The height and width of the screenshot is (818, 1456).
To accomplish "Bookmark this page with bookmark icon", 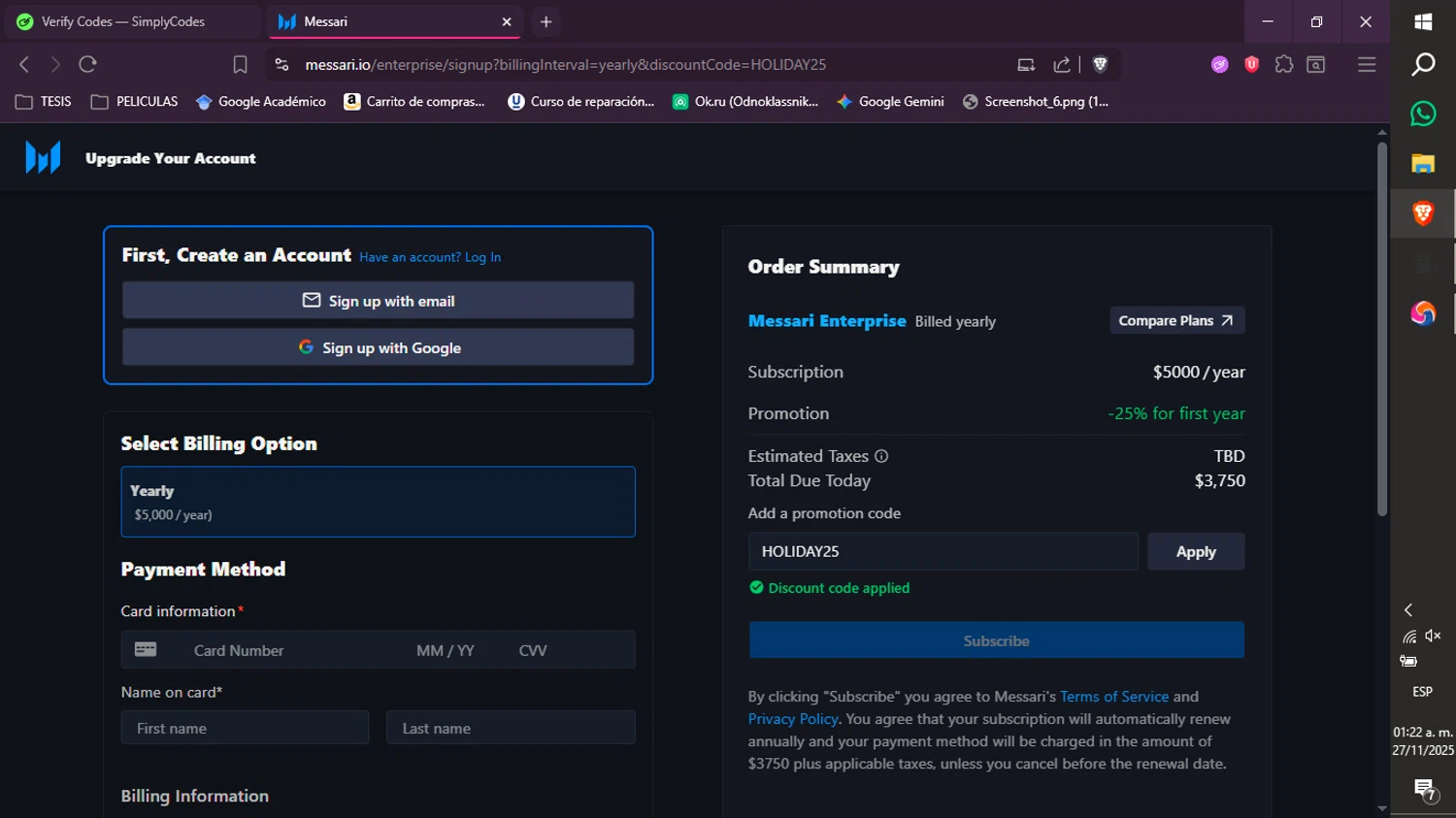I will 240,64.
